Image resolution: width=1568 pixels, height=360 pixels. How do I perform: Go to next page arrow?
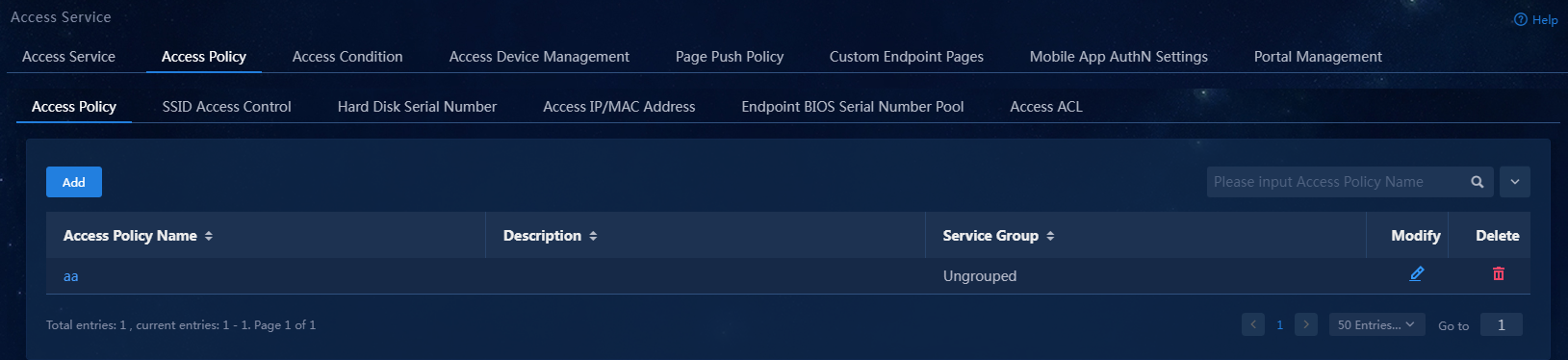tap(1306, 324)
